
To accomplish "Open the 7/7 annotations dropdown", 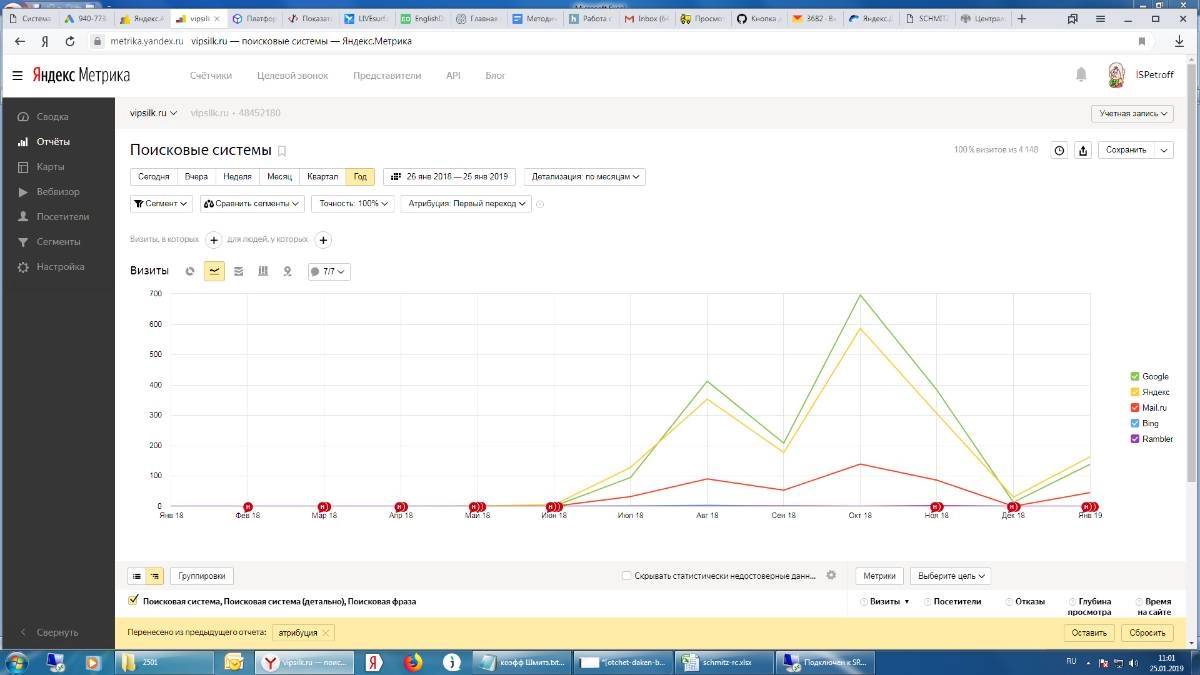I will [328, 271].
